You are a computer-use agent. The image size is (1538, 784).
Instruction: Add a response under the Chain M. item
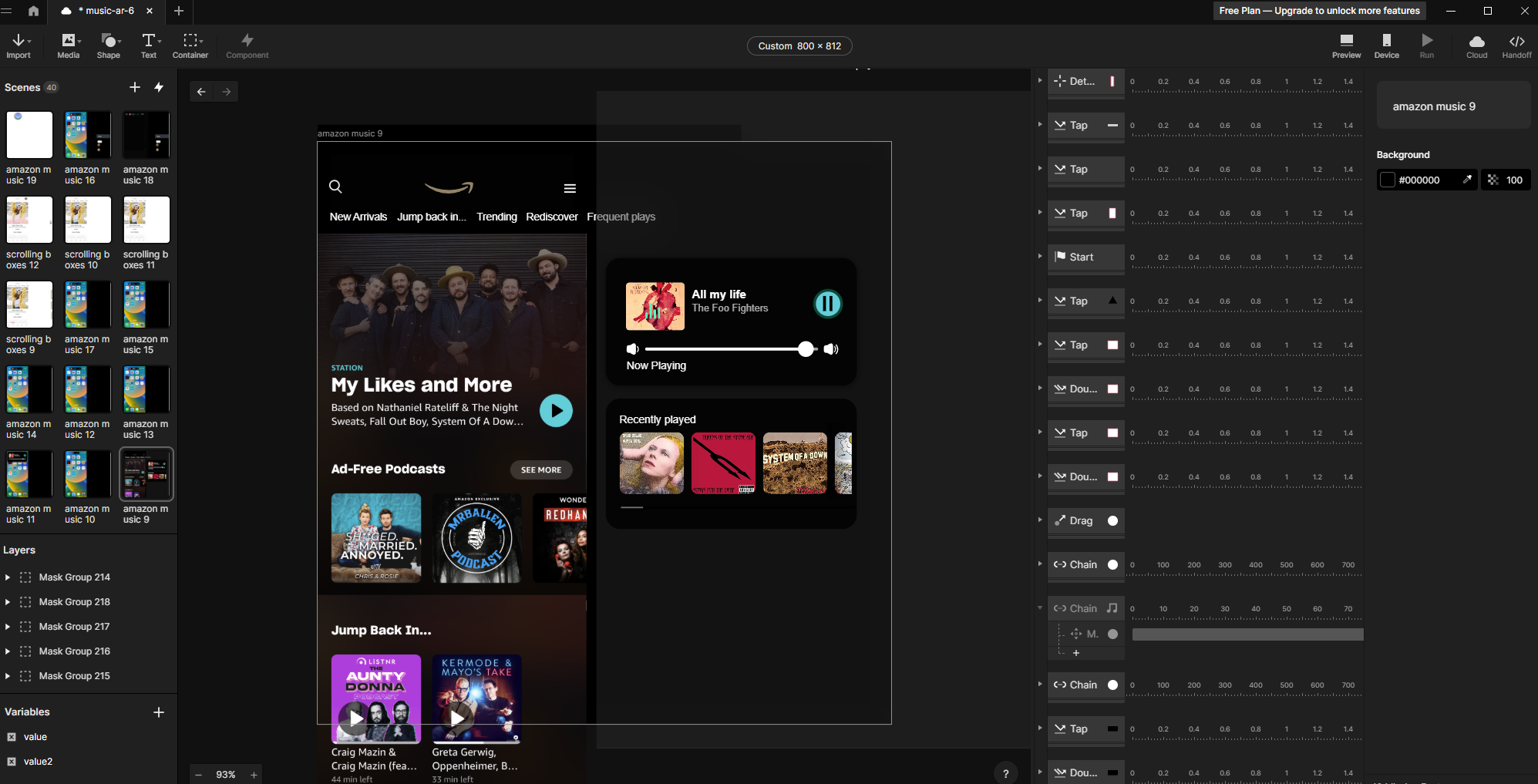[1076, 653]
